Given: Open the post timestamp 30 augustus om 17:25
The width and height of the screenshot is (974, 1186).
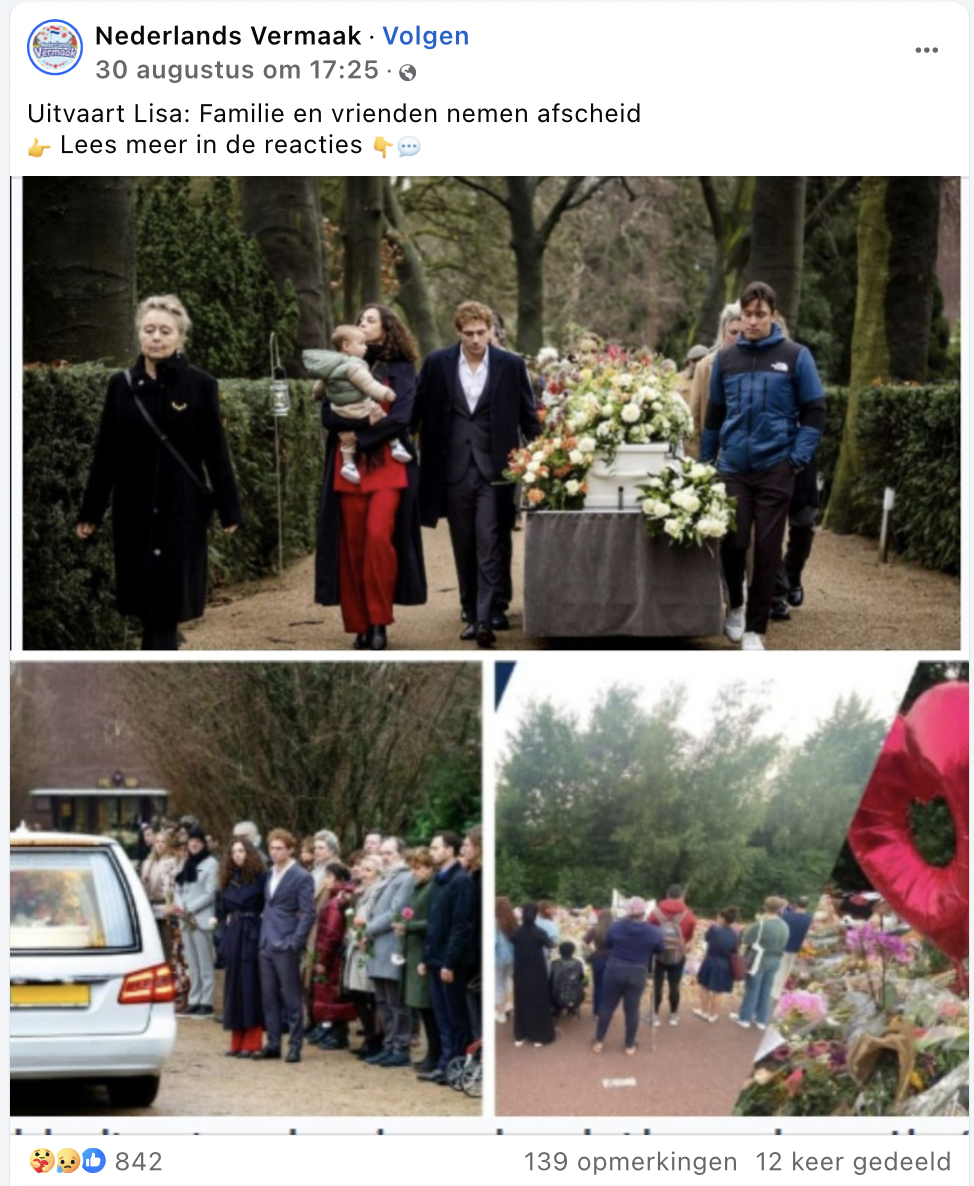Looking at the screenshot, I should click(237, 70).
